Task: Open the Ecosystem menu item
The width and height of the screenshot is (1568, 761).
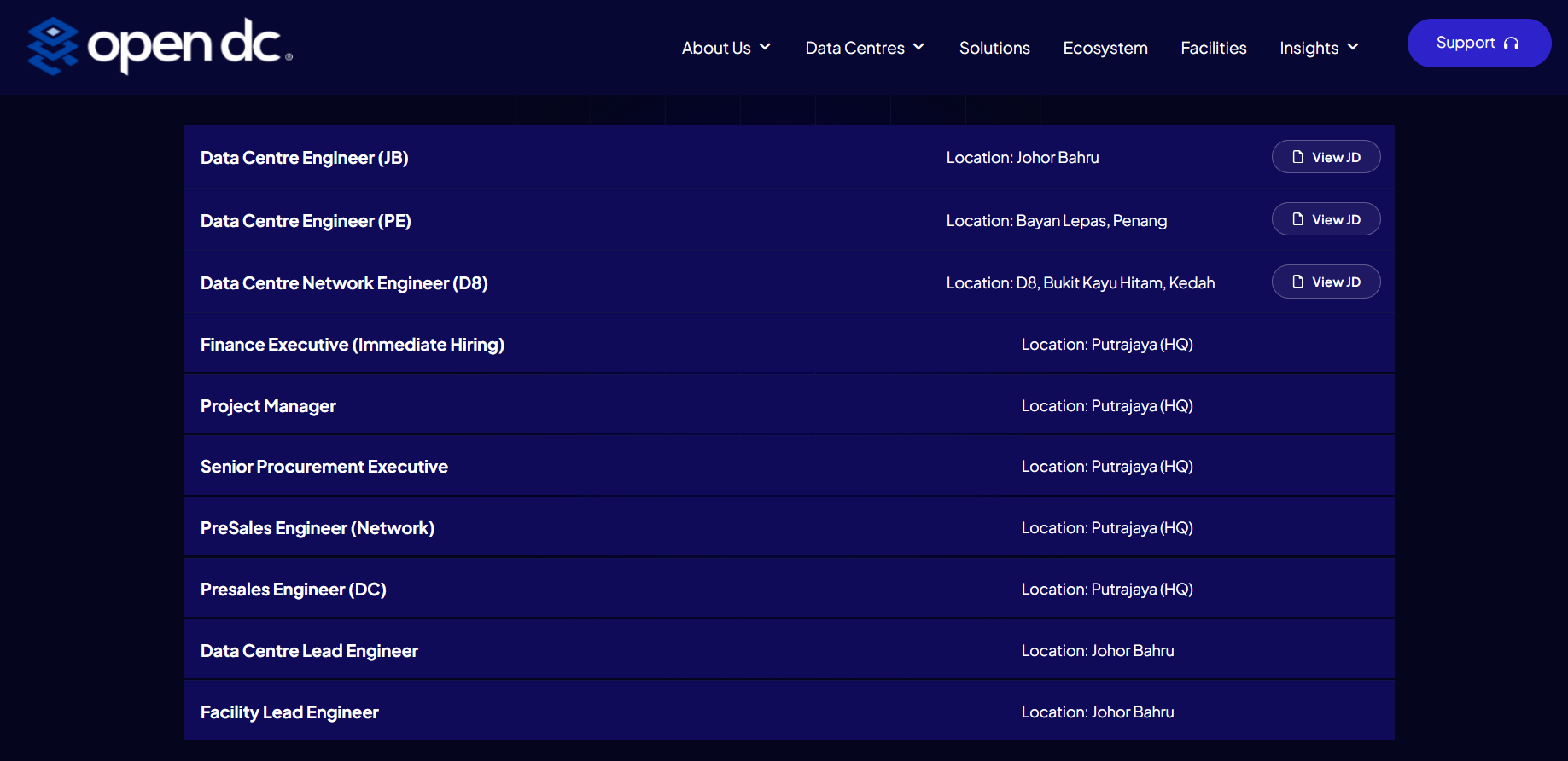Action: click(x=1105, y=48)
